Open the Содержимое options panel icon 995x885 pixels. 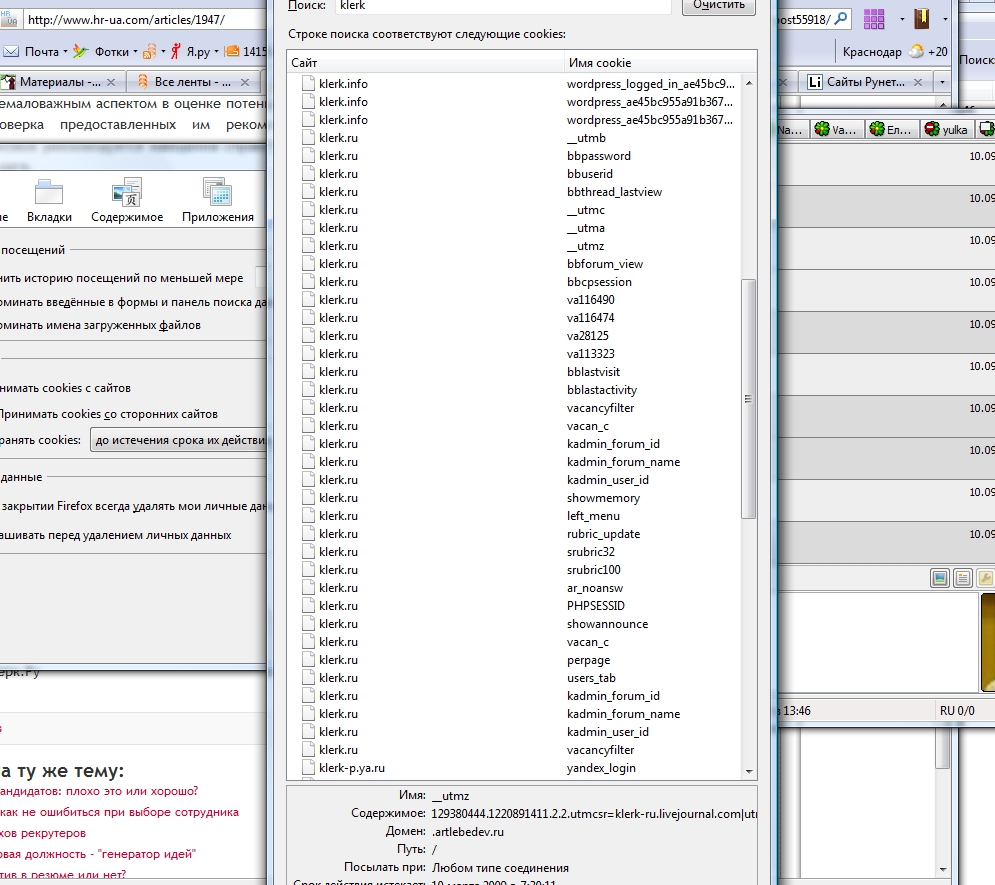pos(127,192)
